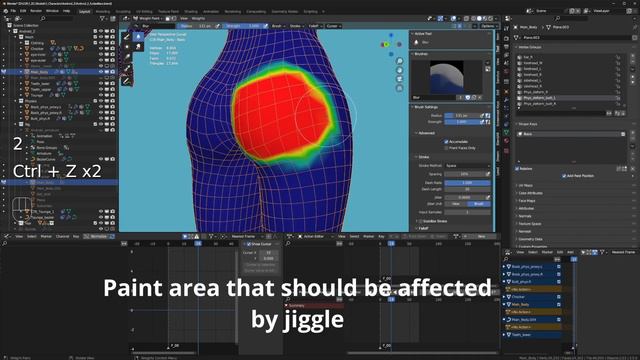This screenshot has height=360, width=640.
Task: Open Channel menu in graph editor header
Action: 62,236
